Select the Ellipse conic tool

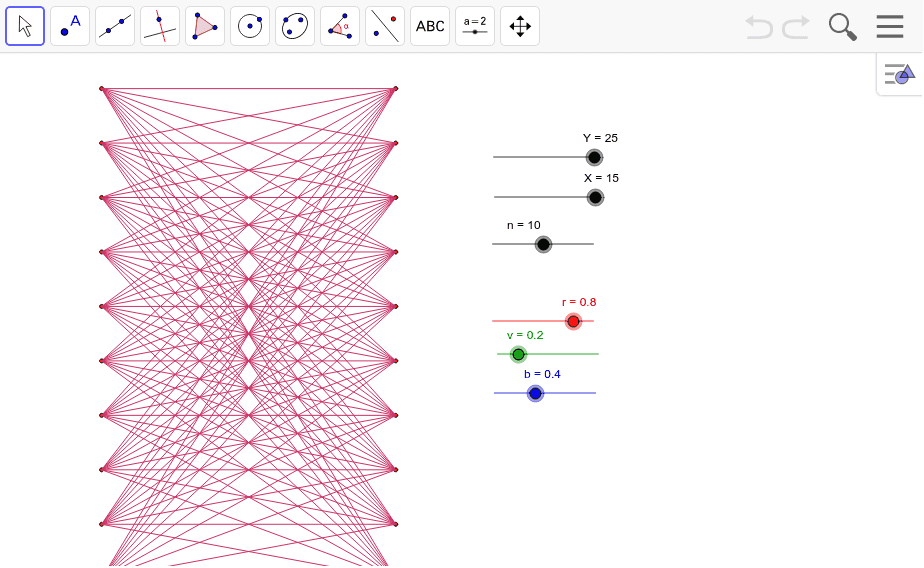click(x=295, y=26)
